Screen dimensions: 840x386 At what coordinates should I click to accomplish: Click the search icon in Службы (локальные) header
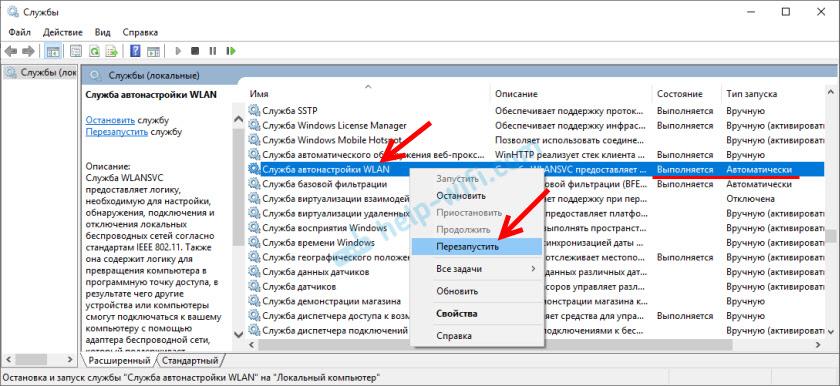(95, 75)
